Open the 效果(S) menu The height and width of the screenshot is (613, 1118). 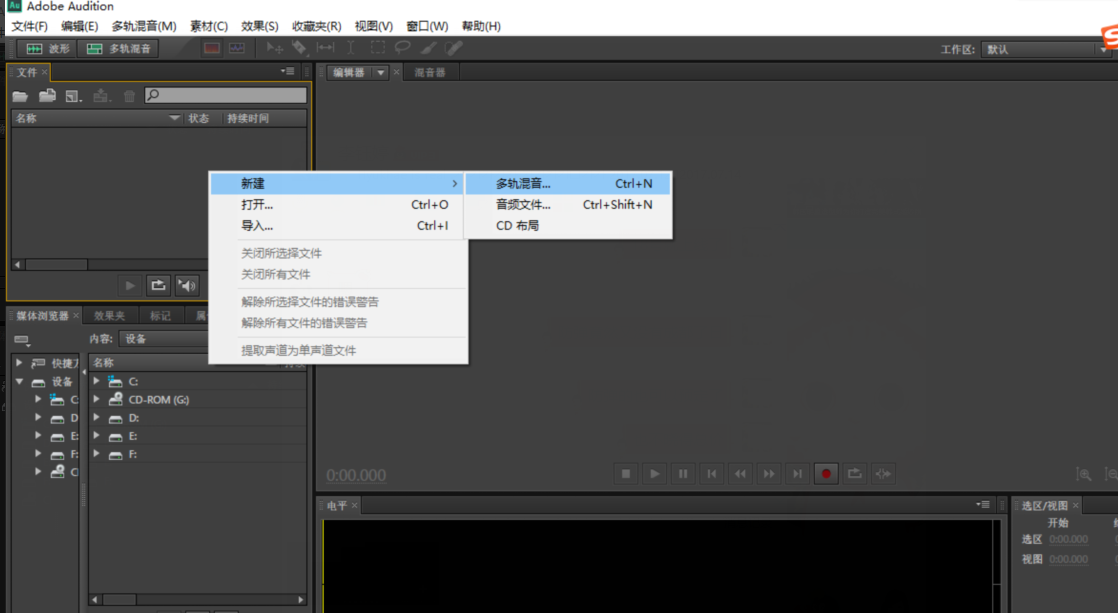click(260, 26)
